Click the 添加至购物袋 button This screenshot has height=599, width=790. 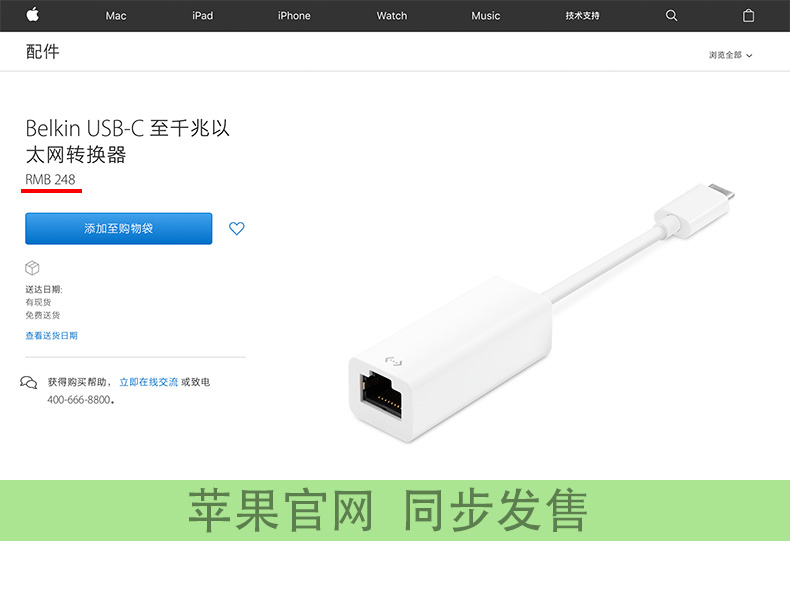[x=119, y=229]
